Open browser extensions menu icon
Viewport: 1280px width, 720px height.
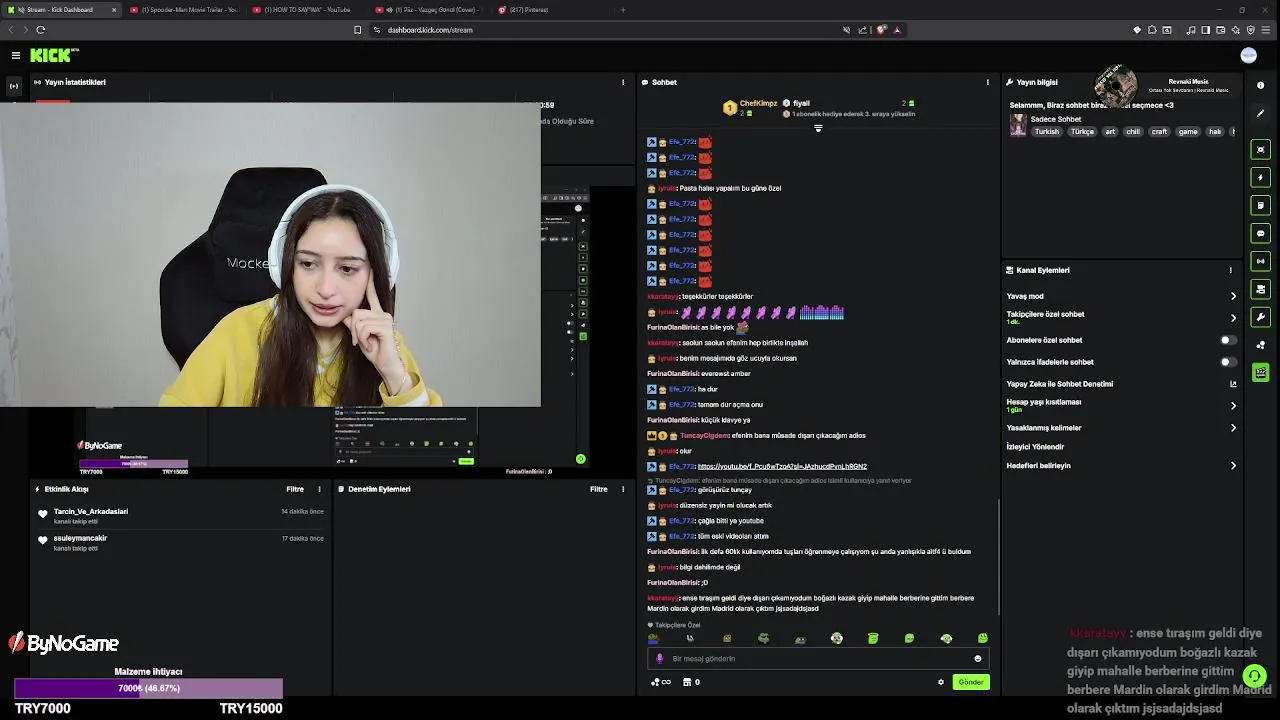point(1152,30)
